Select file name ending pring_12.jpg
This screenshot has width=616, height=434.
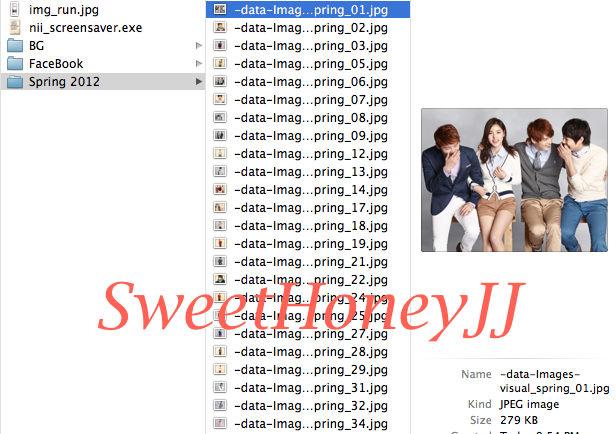pos(311,154)
